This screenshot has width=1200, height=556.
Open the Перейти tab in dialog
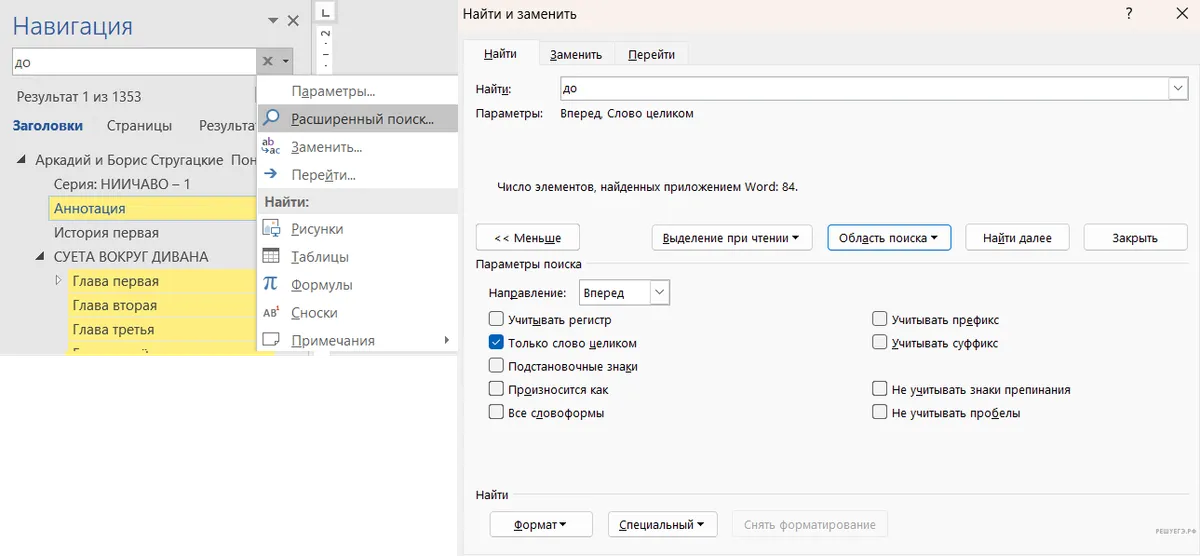pyautogui.click(x=651, y=54)
